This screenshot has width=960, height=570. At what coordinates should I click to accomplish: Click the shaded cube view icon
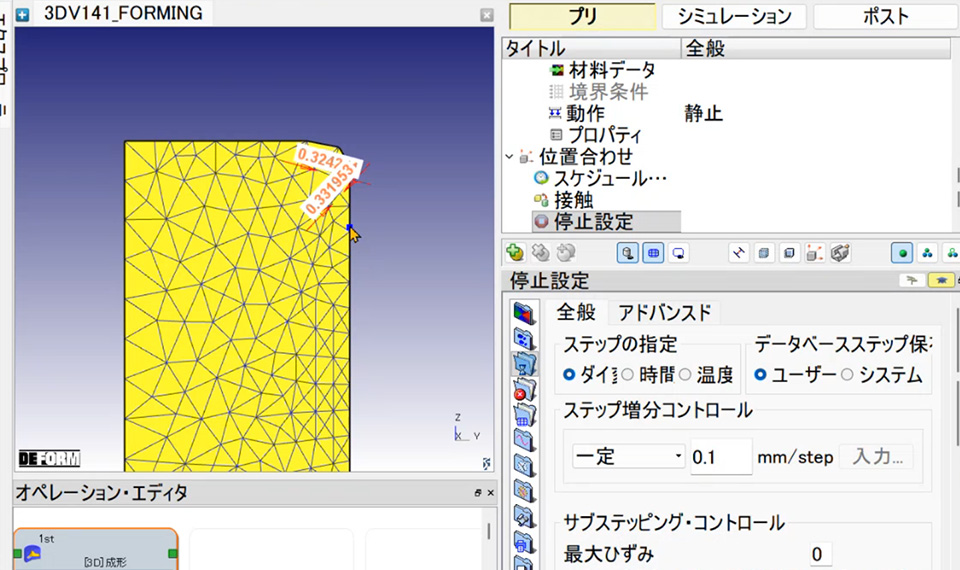point(763,253)
